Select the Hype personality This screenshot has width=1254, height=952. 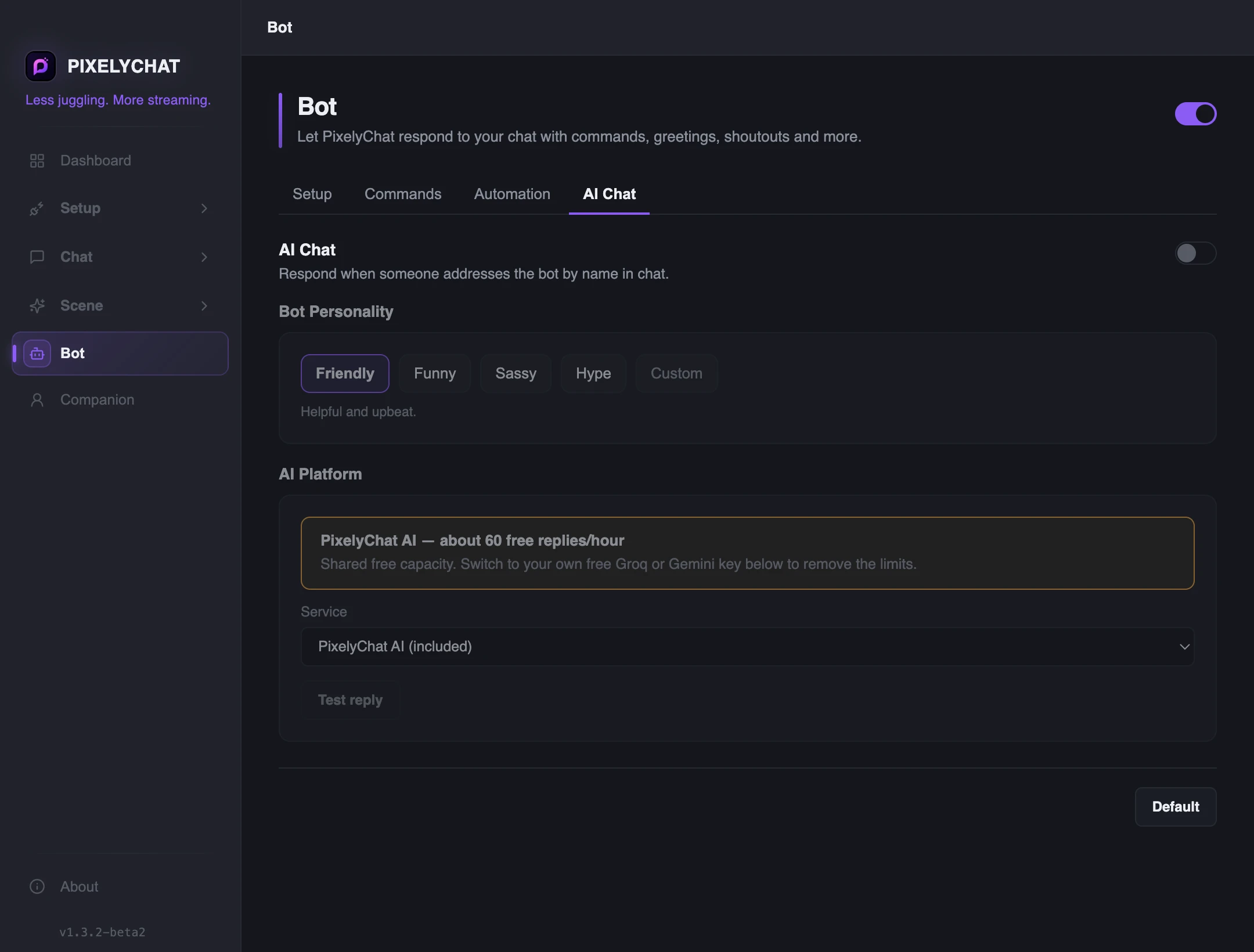click(x=593, y=373)
